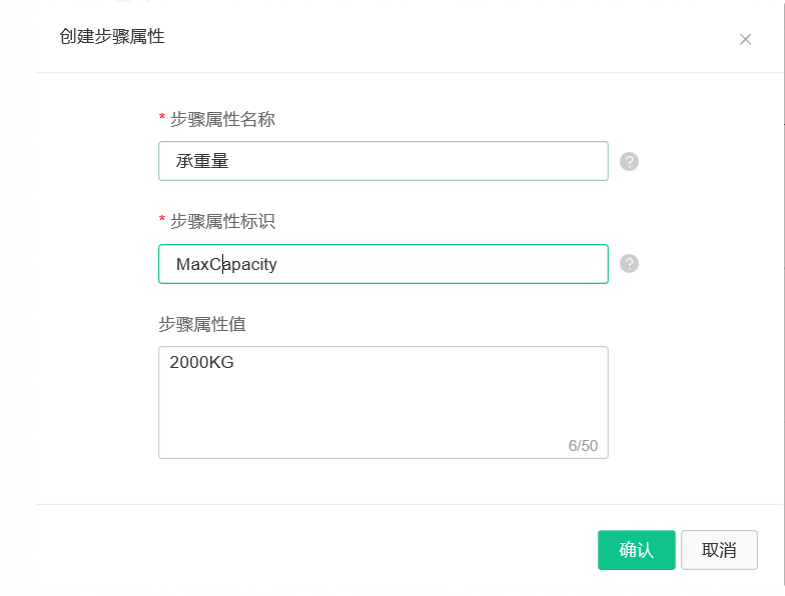This screenshot has height=596, width=785.
Task: Click the 6/50 character counter
Action: pyautogui.click(x=583, y=445)
